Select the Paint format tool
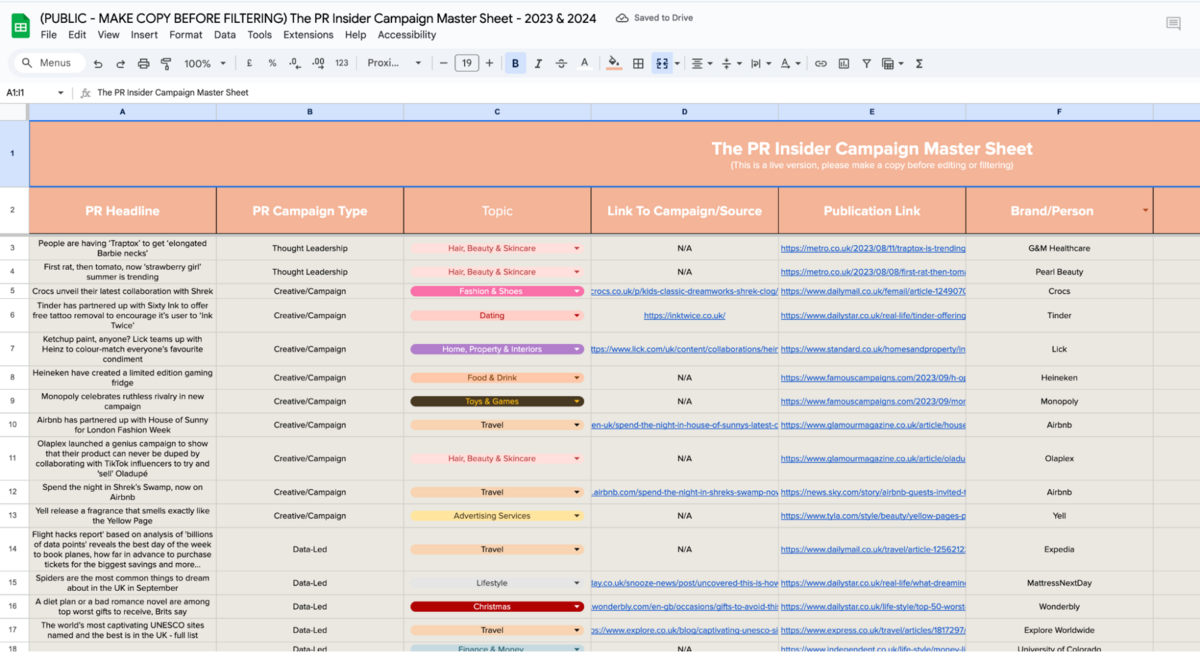The width and height of the screenshot is (1200, 652). pyautogui.click(x=166, y=63)
